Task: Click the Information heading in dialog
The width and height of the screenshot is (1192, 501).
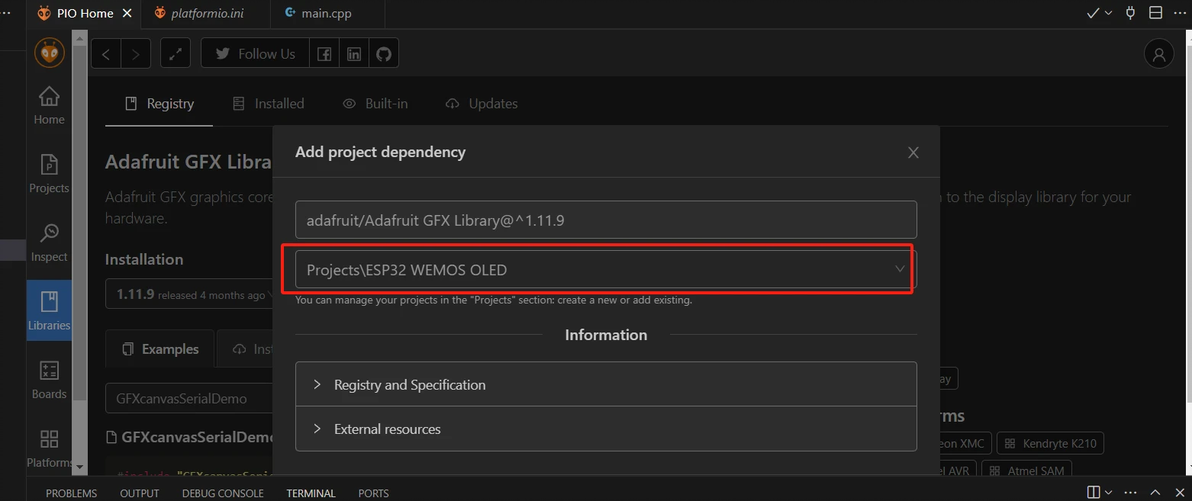Action: pyautogui.click(x=606, y=335)
